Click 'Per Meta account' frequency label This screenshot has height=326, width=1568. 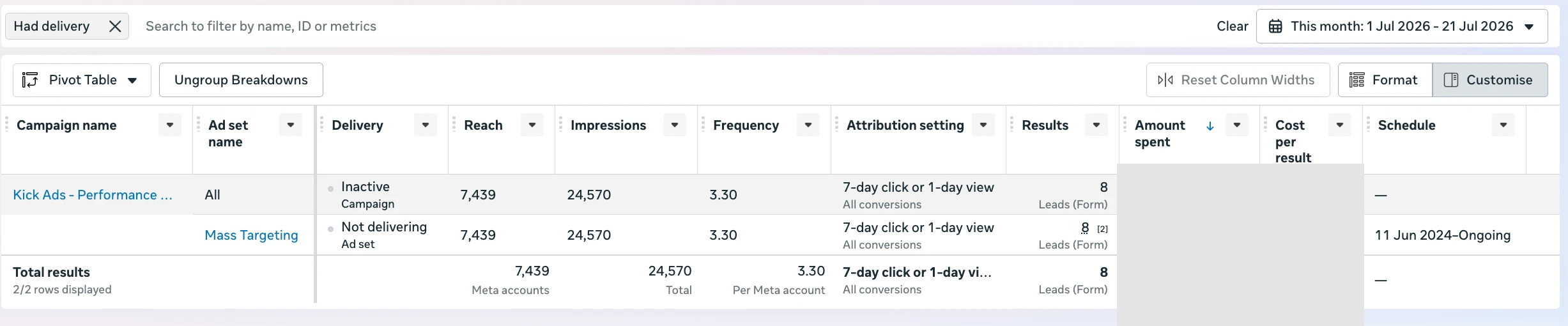coord(779,290)
